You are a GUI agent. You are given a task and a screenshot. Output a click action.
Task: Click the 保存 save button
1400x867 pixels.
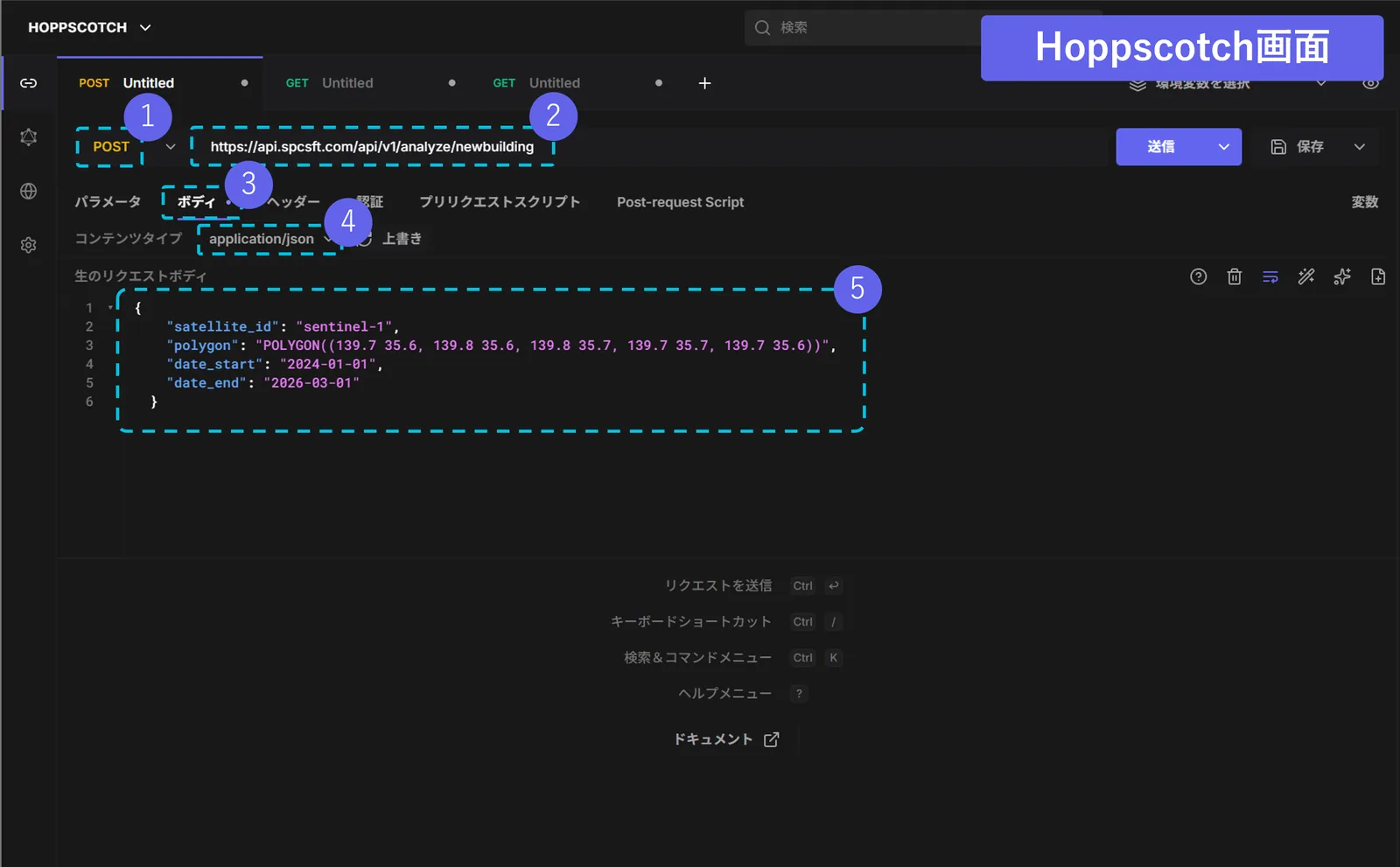[1298, 147]
